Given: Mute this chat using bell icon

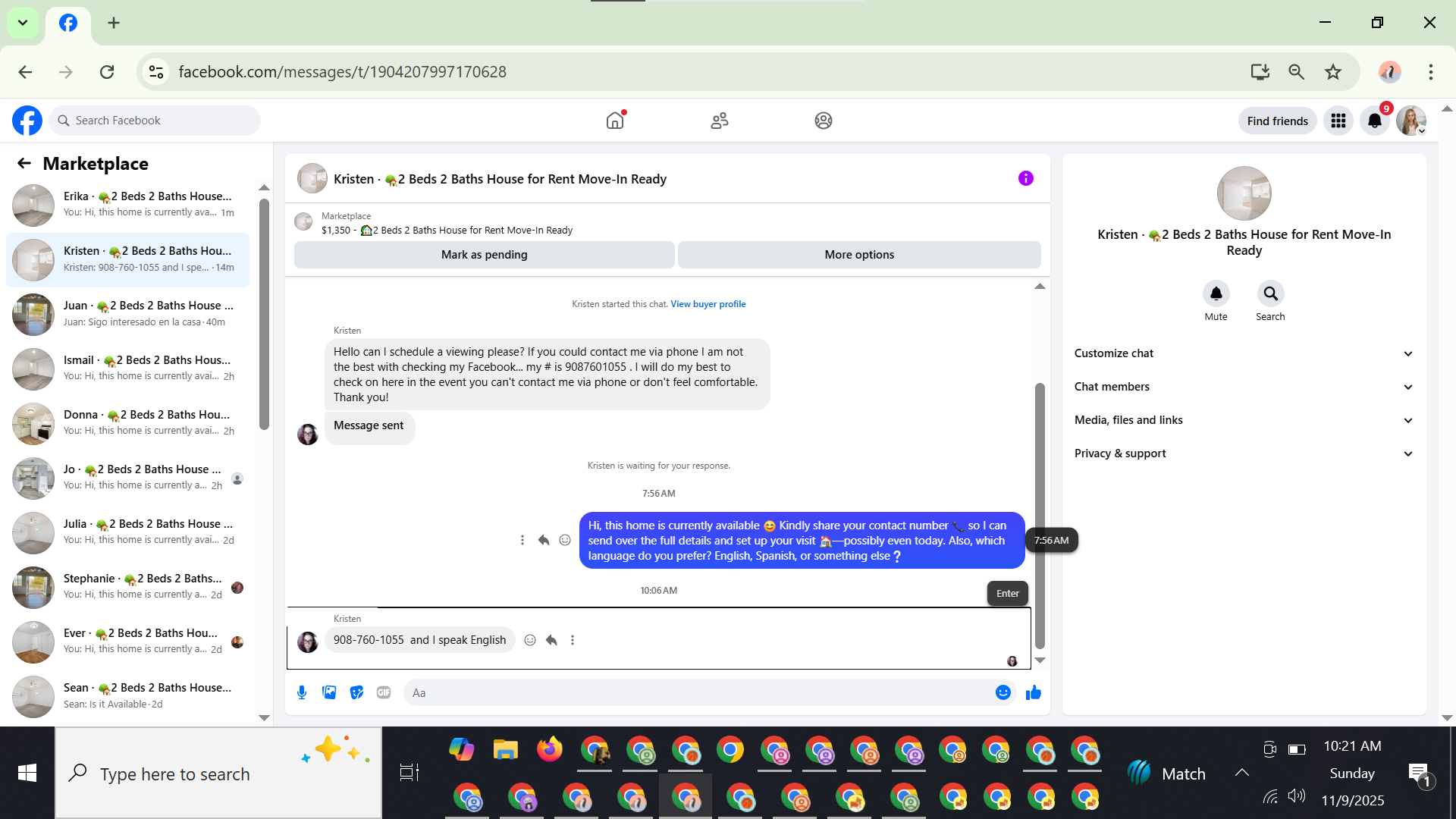Looking at the screenshot, I should 1216,293.
